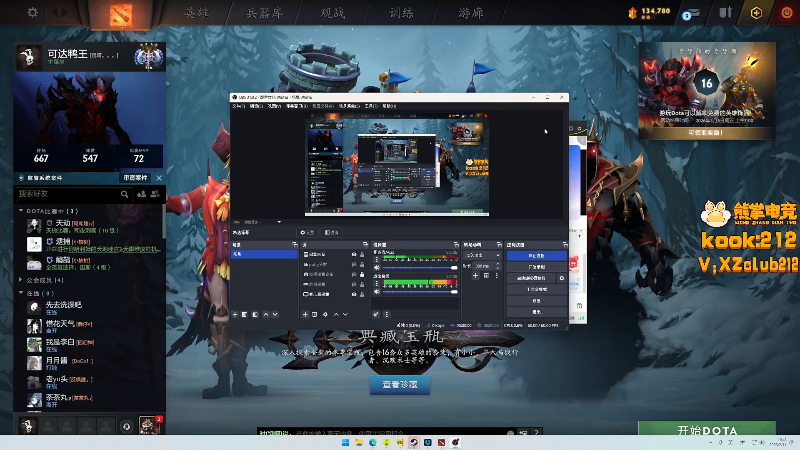Viewport: 800px width, 450px height.
Task: Click the Windows Start button
Action: [x=345, y=442]
